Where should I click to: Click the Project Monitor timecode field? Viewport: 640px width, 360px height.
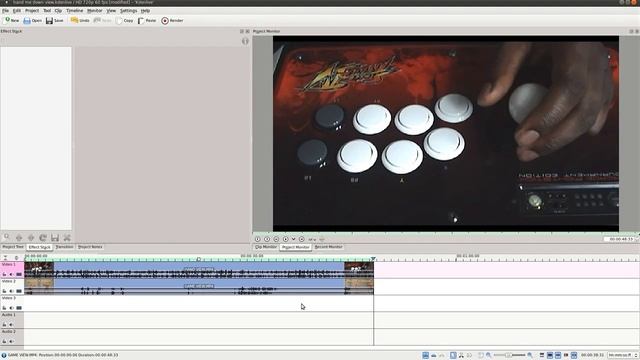point(620,239)
